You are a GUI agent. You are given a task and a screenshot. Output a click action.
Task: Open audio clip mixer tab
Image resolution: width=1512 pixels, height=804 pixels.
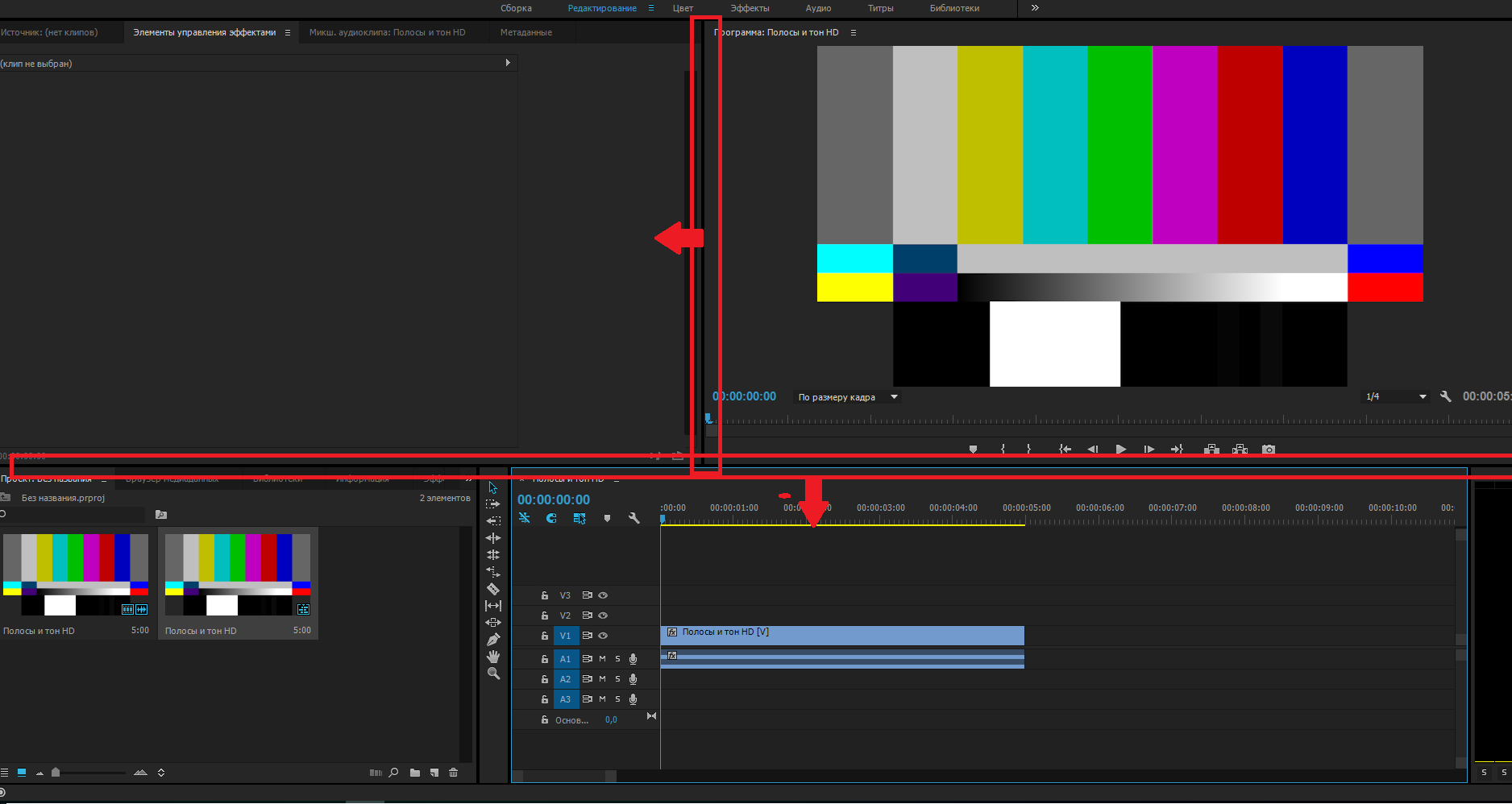click(388, 33)
